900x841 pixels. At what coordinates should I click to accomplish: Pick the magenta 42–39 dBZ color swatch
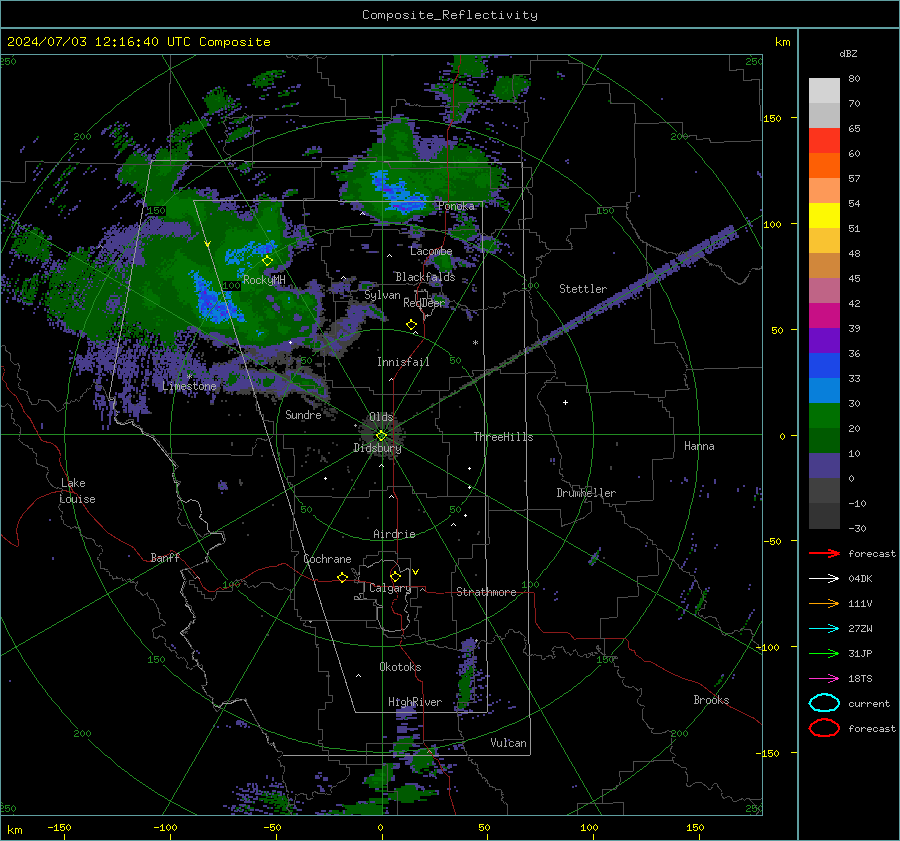click(x=824, y=316)
